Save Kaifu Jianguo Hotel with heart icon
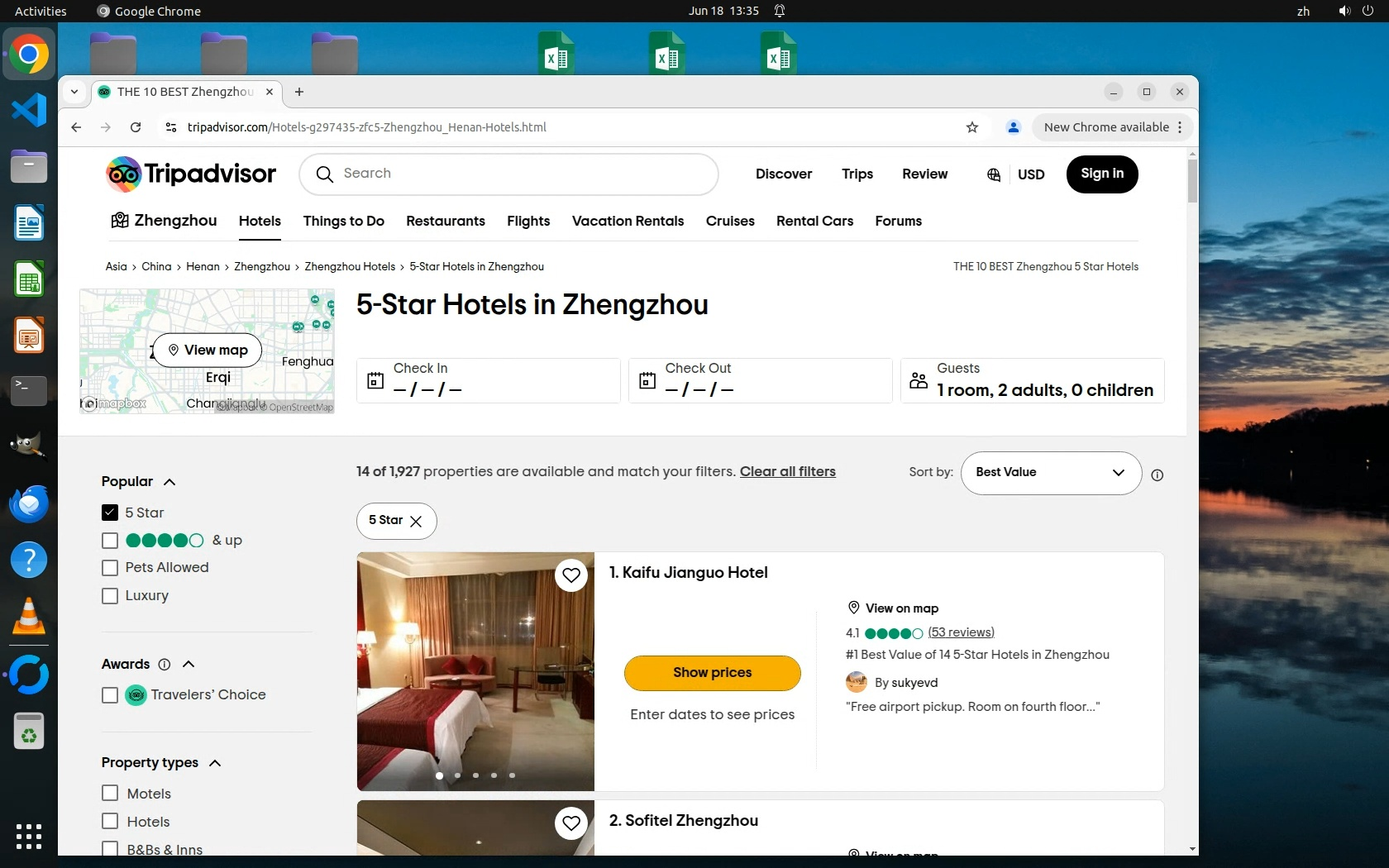Screen dimensions: 1389x868 (x=571, y=575)
